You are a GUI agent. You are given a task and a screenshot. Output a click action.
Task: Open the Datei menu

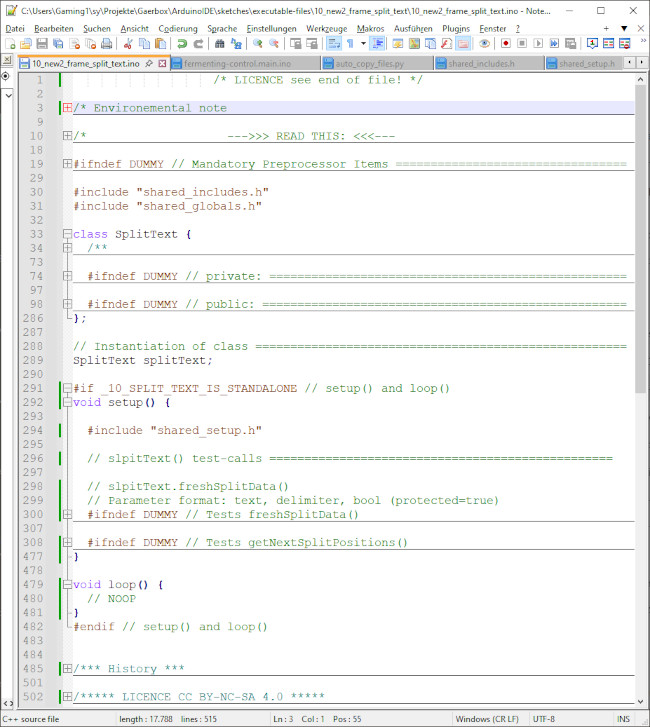15,29
